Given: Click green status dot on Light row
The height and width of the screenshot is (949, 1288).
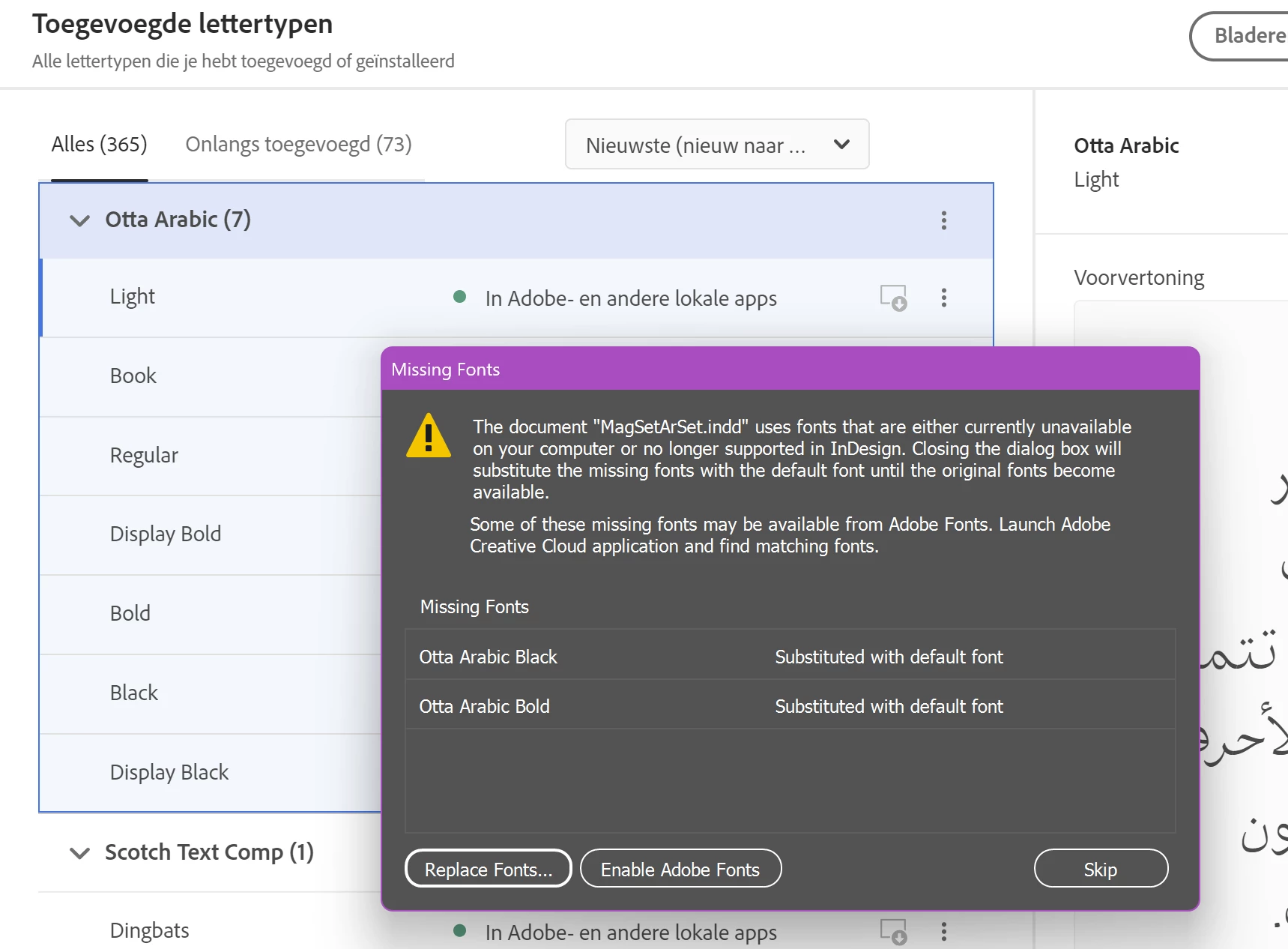Looking at the screenshot, I should (460, 297).
